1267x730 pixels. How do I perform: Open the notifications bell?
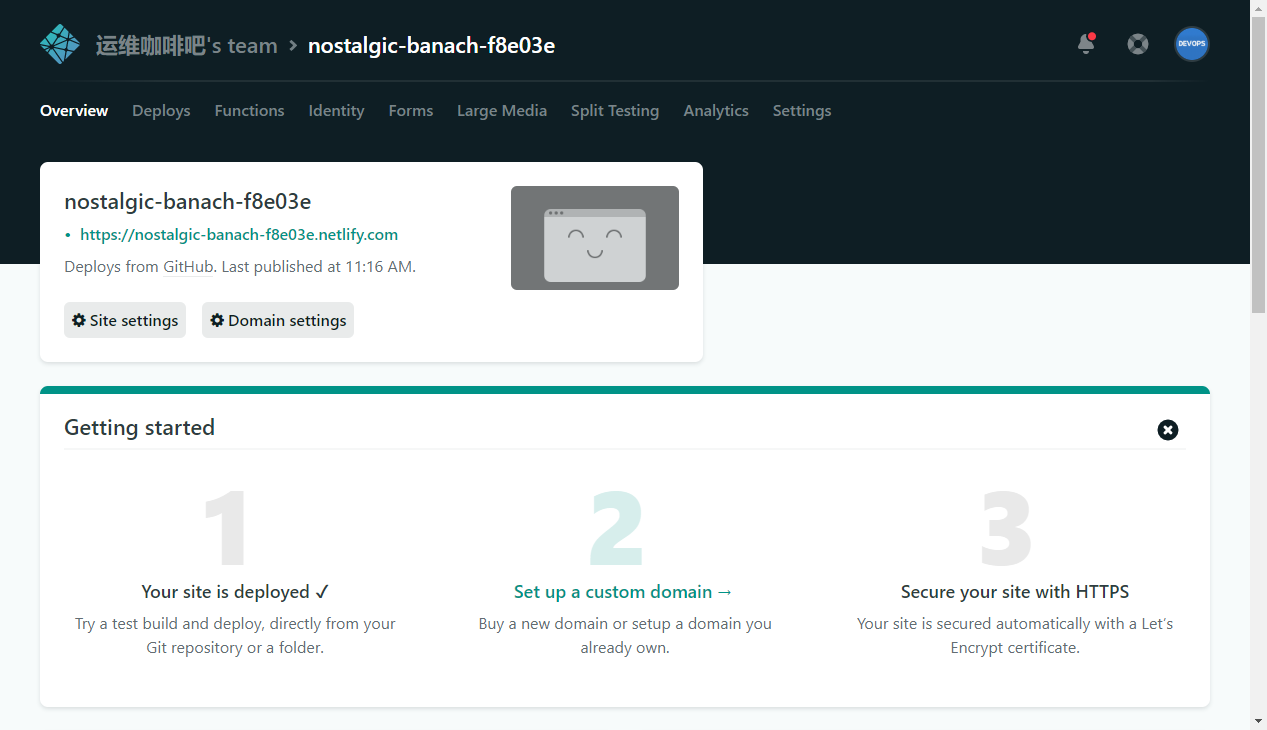(1086, 44)
